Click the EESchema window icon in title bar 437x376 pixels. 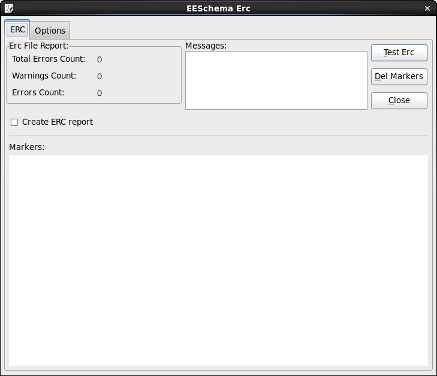pos(9,8)
